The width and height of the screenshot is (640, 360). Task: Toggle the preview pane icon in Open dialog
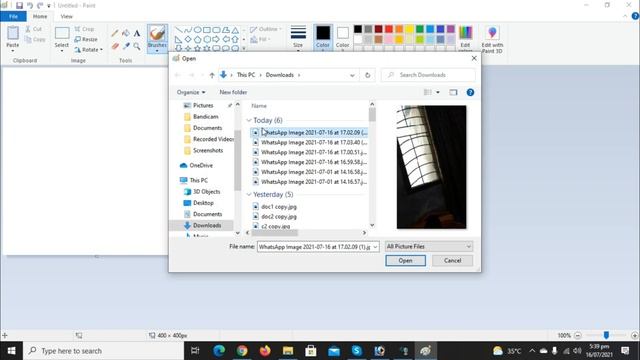point(453,92)
